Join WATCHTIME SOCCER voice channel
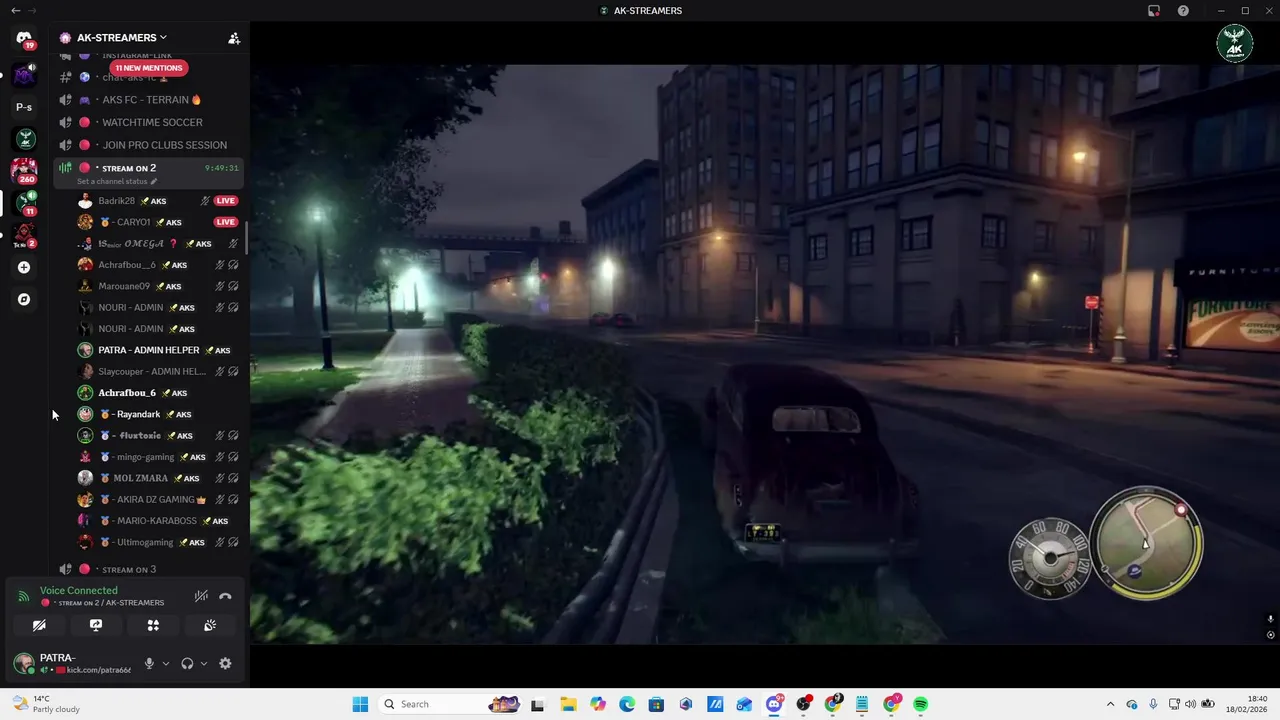 point(148,122)
